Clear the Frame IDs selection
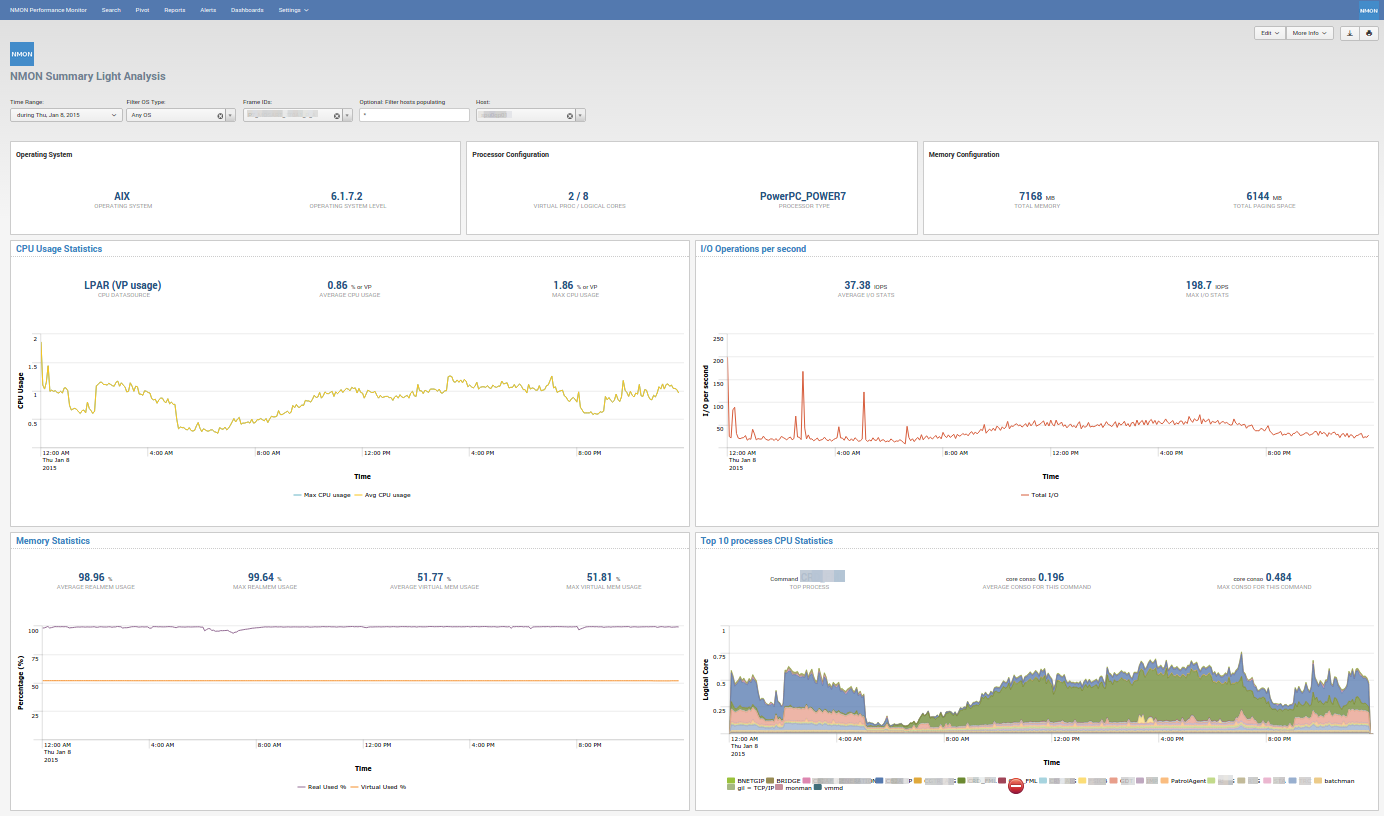 click(x=337, y=116)
